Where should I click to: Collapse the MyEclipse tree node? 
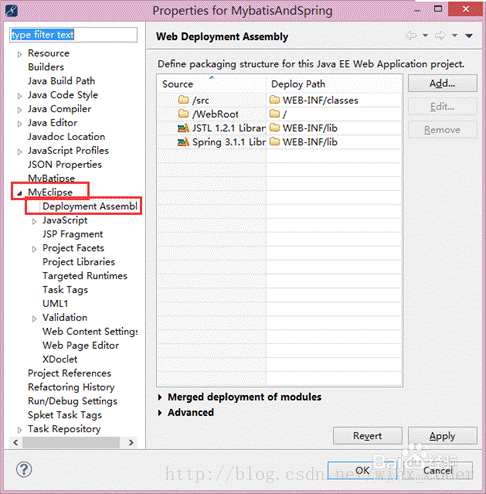[20, 193]
